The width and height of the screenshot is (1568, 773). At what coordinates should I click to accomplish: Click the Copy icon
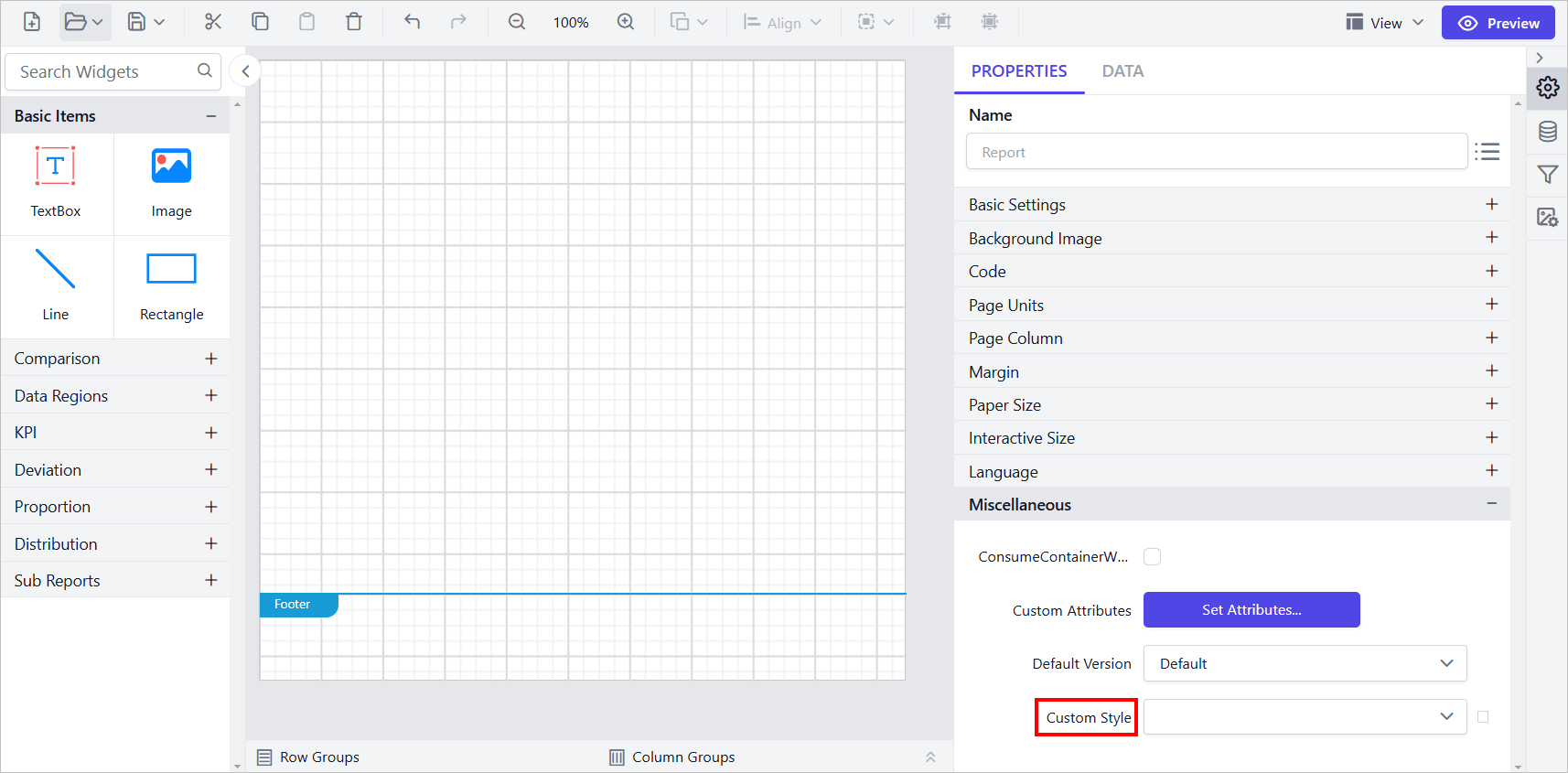coord(260,22)
